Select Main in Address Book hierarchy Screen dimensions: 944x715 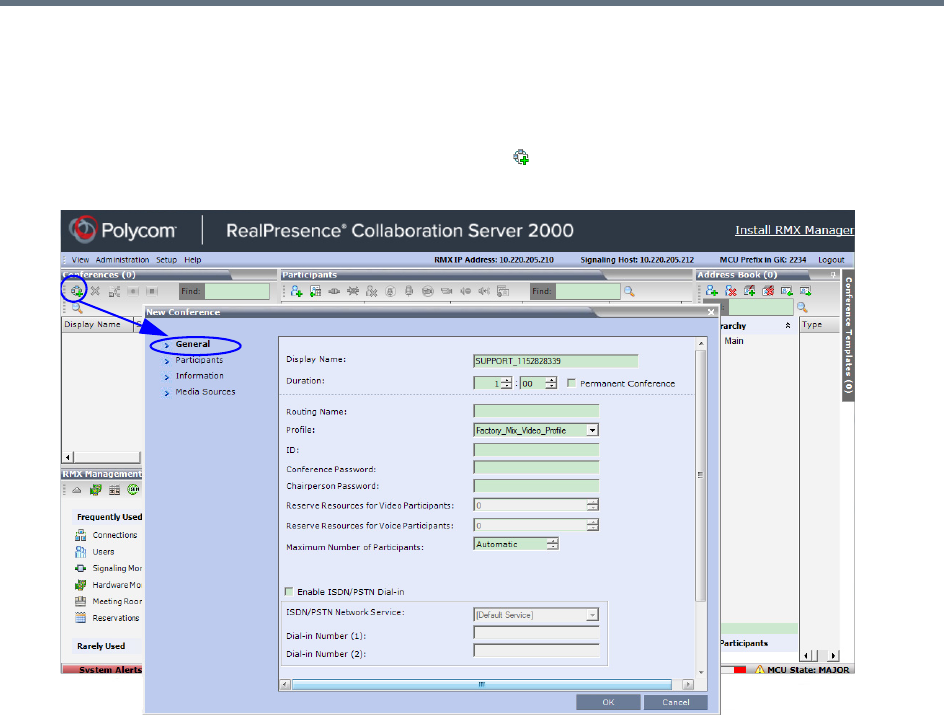pyautogui.click(x=734, y=341)
